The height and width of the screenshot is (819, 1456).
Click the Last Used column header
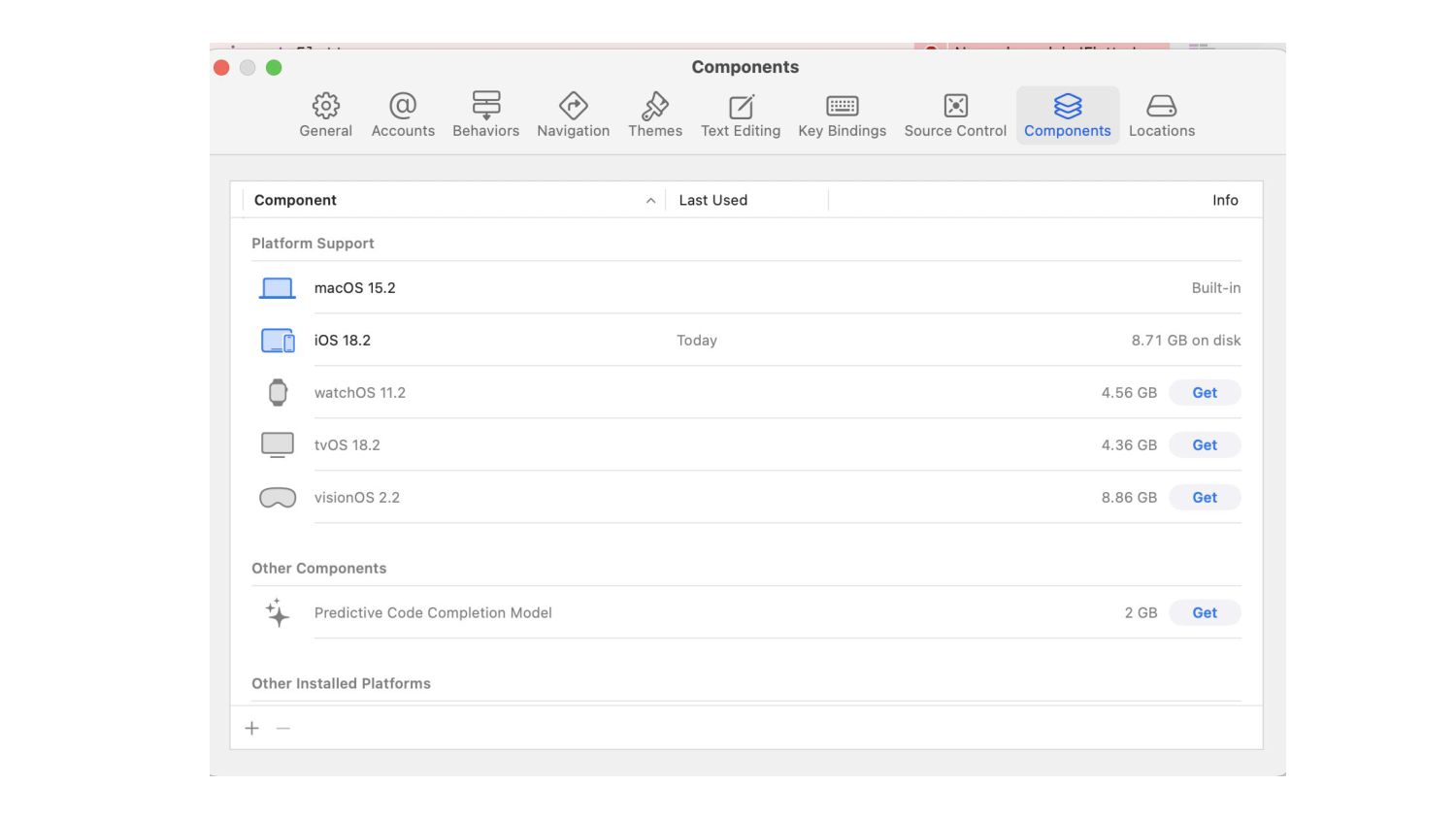[x=713, y=200]
